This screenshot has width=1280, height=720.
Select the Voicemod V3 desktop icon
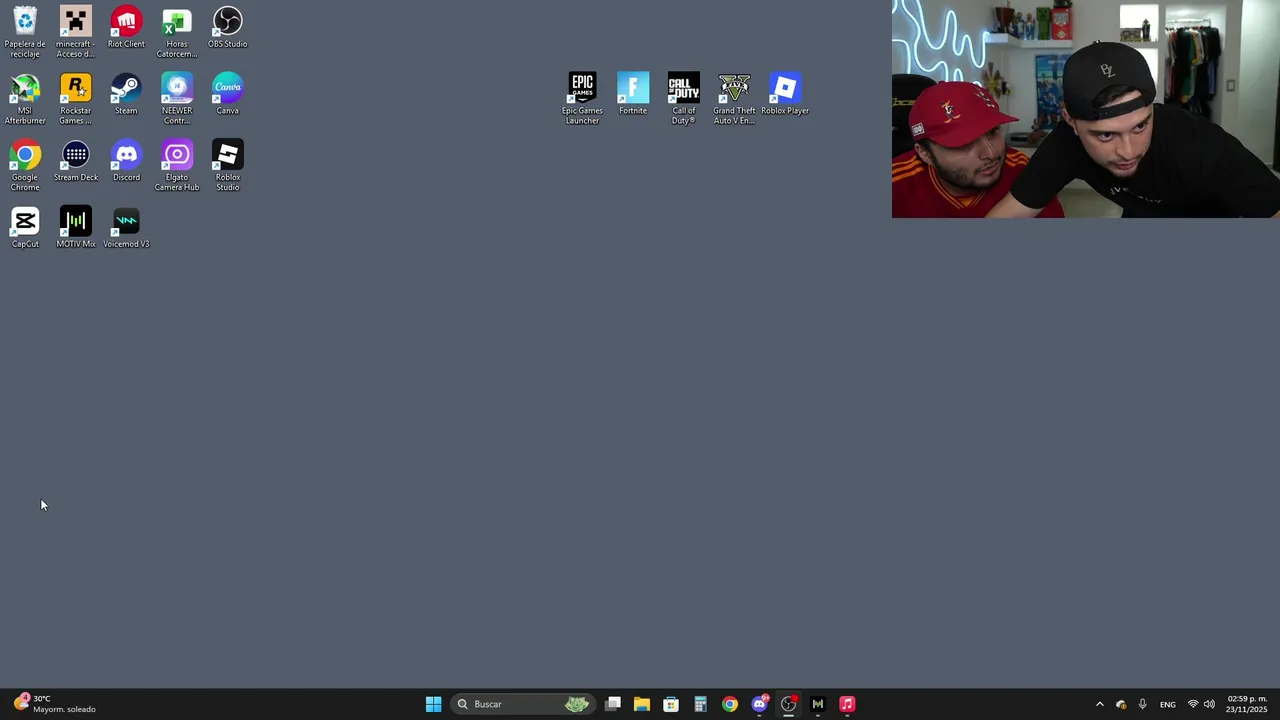(x=126, y=228)
